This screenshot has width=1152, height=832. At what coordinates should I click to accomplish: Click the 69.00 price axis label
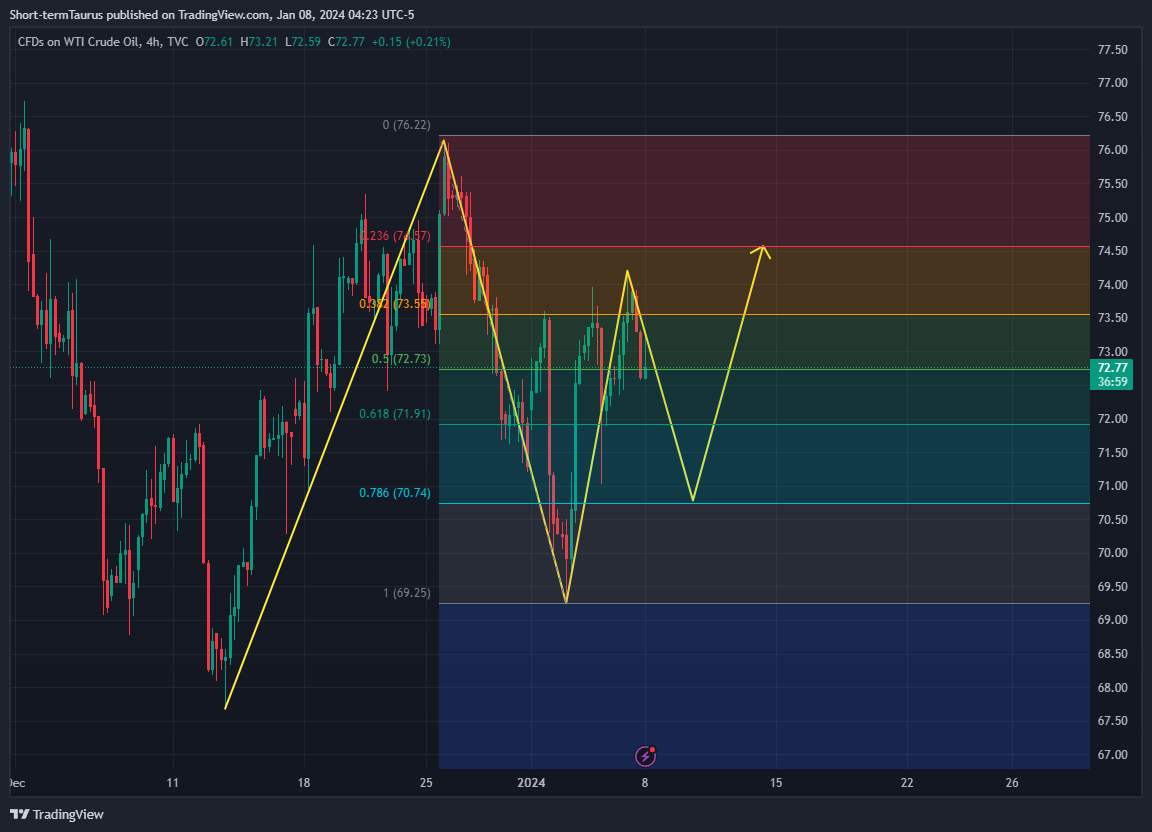[x=1112, y=620]
